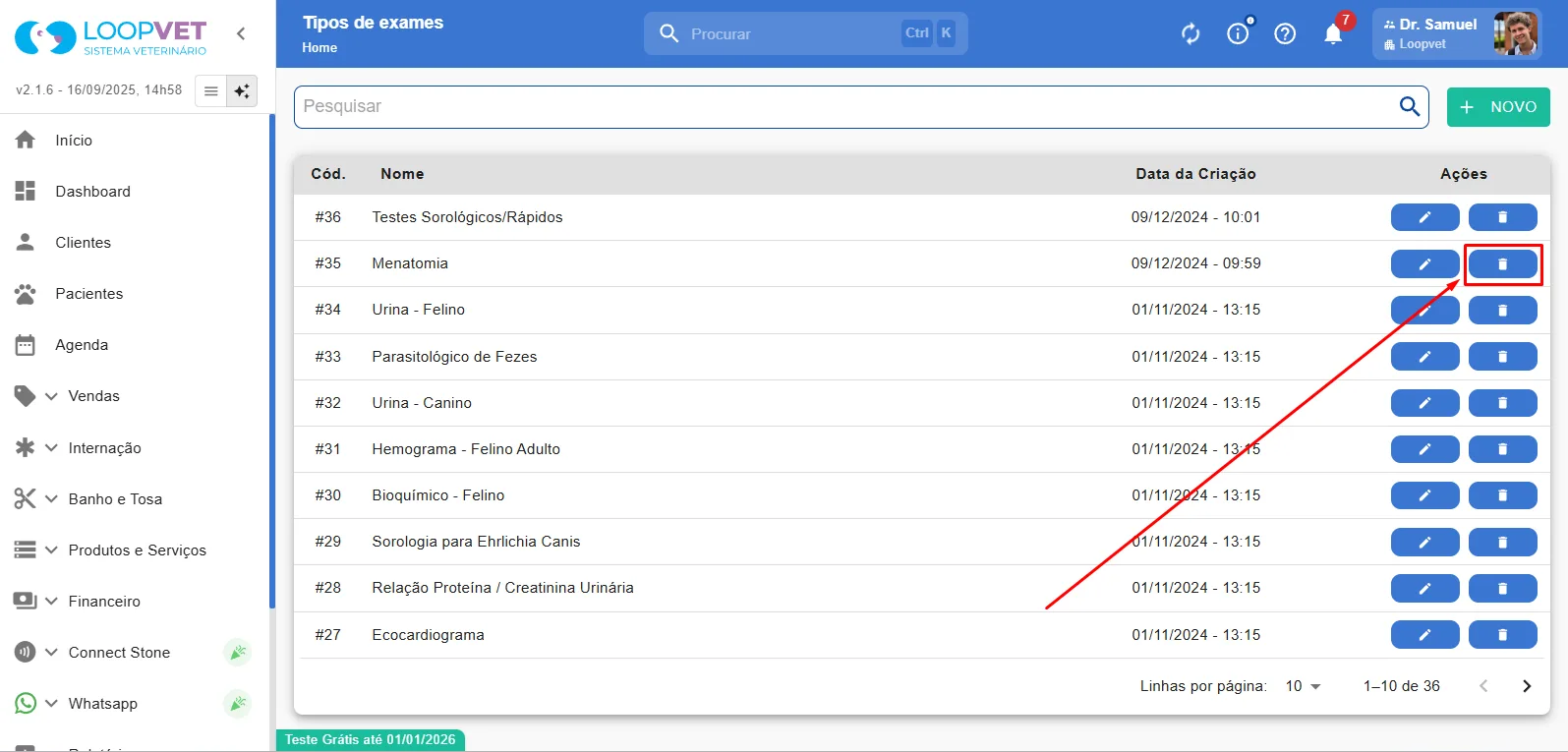Click the AI sparkle icon in sidebar
Image resolution: width=1568 pixels, height=752 pixels.
click(x=242, y=91)
